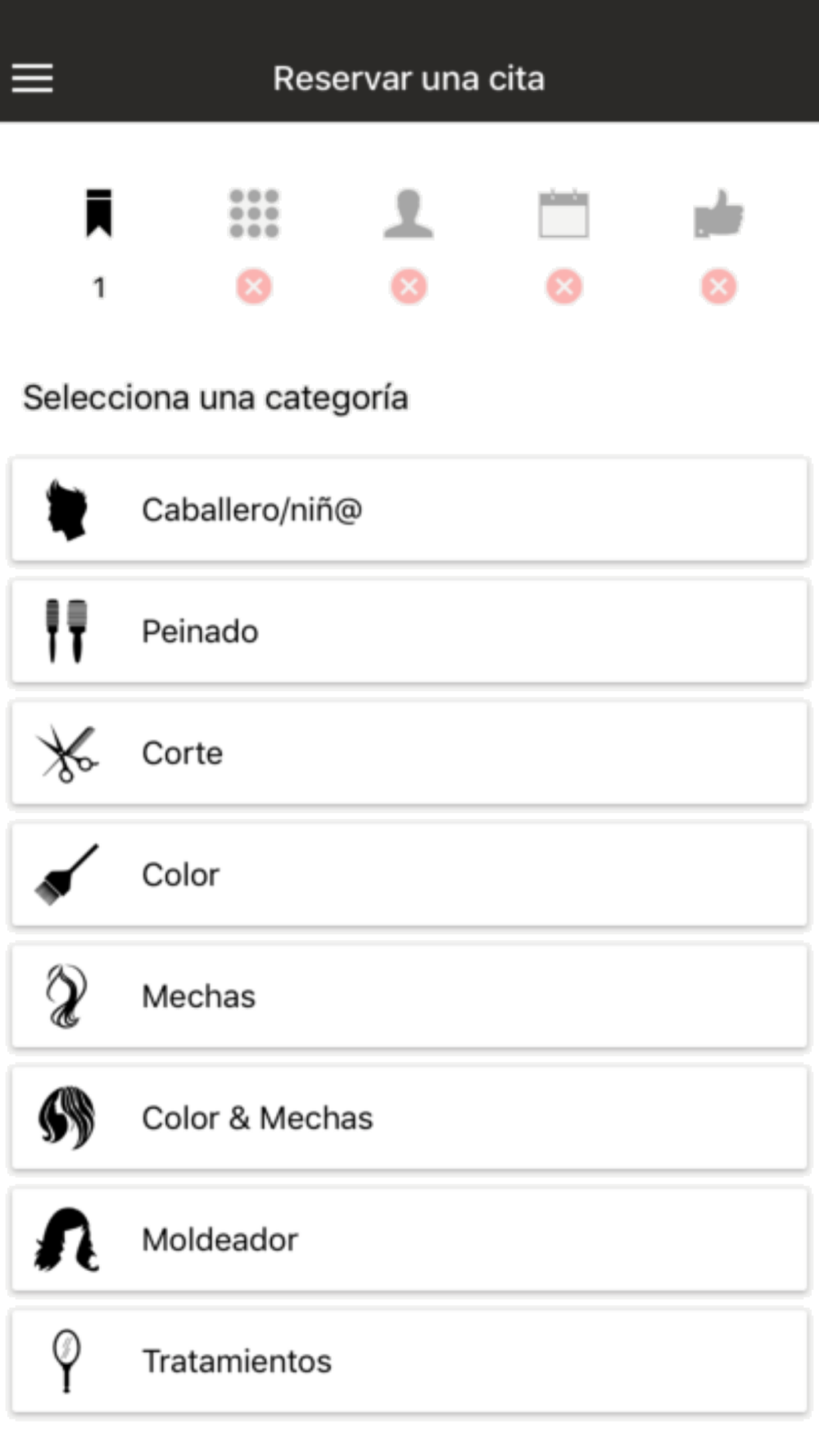This screenshot has height=1456, width=819.
Task: Tap the services grid step icon
Action: pyautogui.click(x=254, y=214)
